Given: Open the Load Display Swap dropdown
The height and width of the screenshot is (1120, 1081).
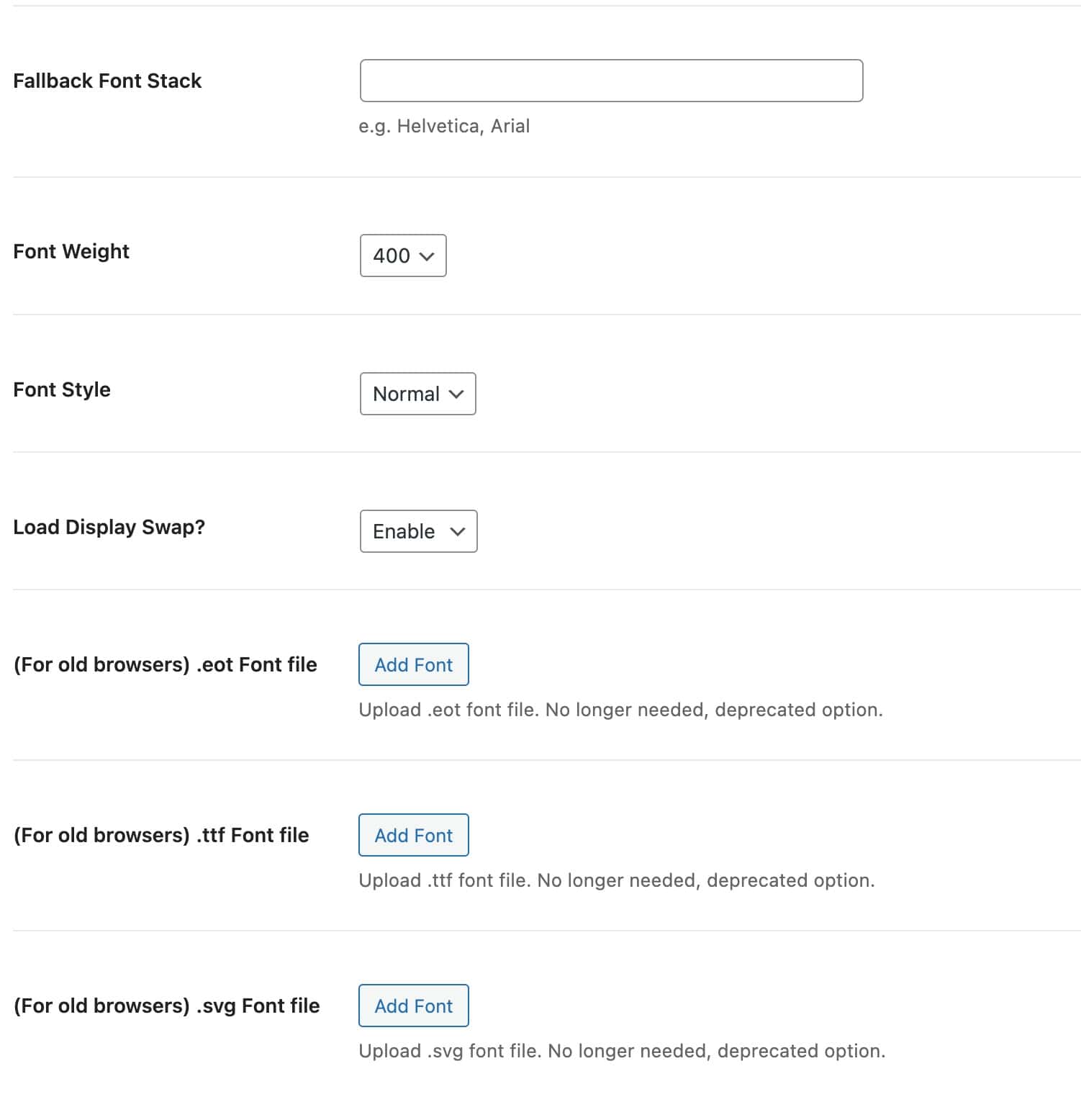Looking at the screenshot, I should pos(417,531).
